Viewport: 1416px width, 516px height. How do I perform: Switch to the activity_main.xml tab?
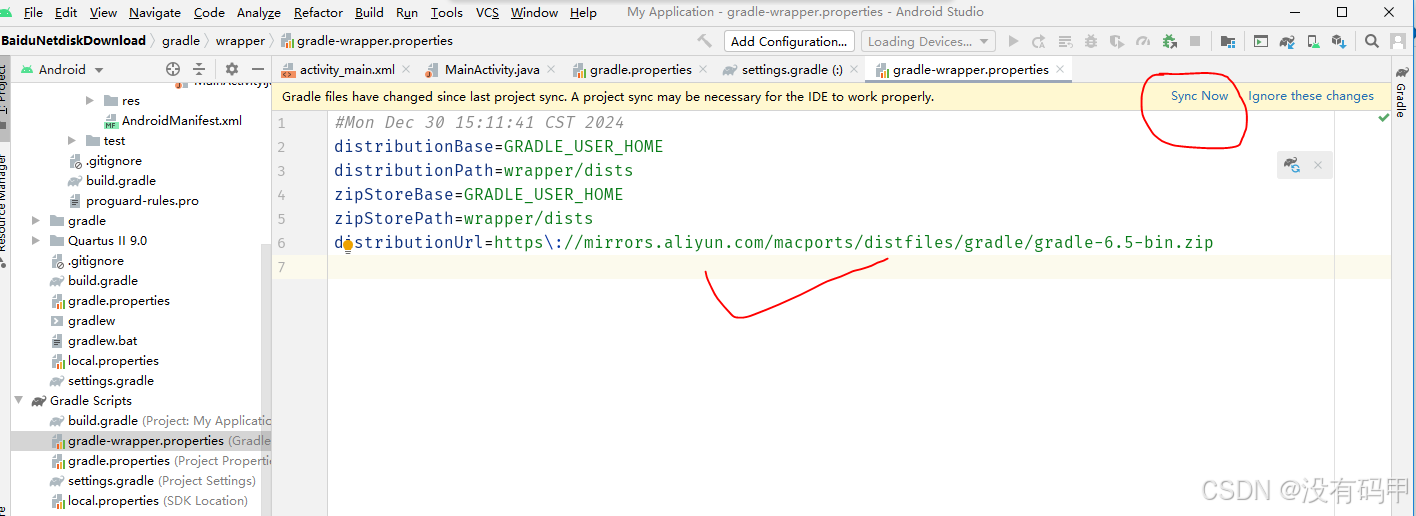coord(347,70)
